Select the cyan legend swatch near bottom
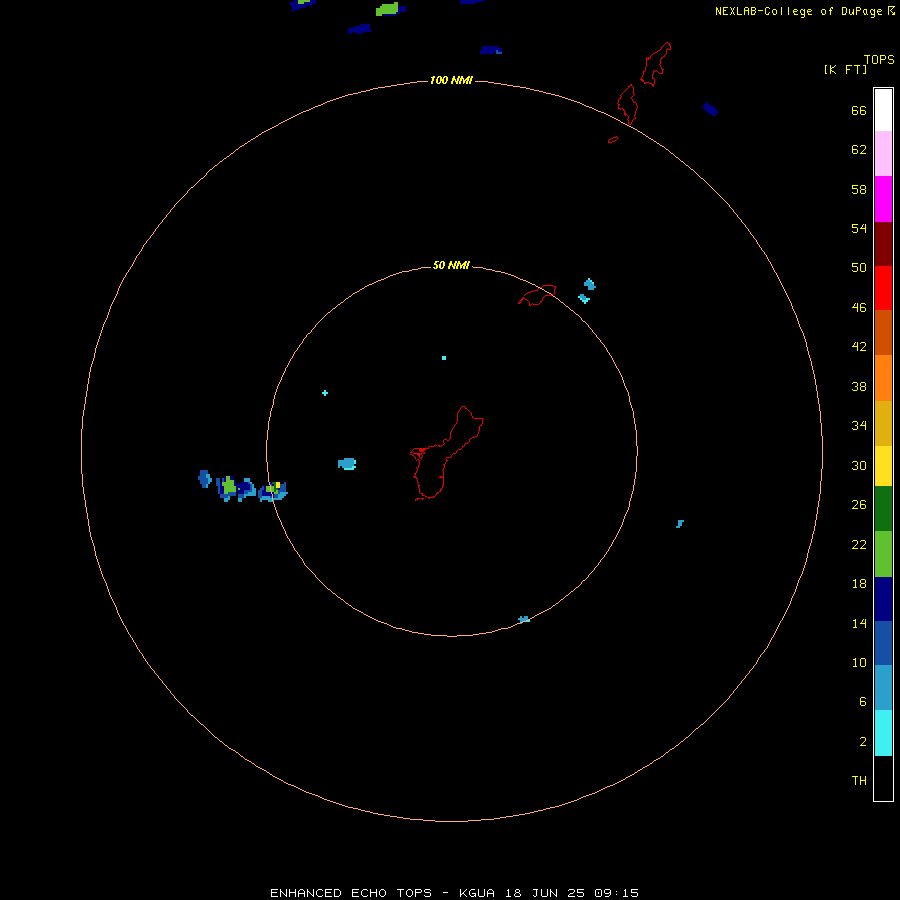This screenshot has height=900, width=900. pos(883,733)
